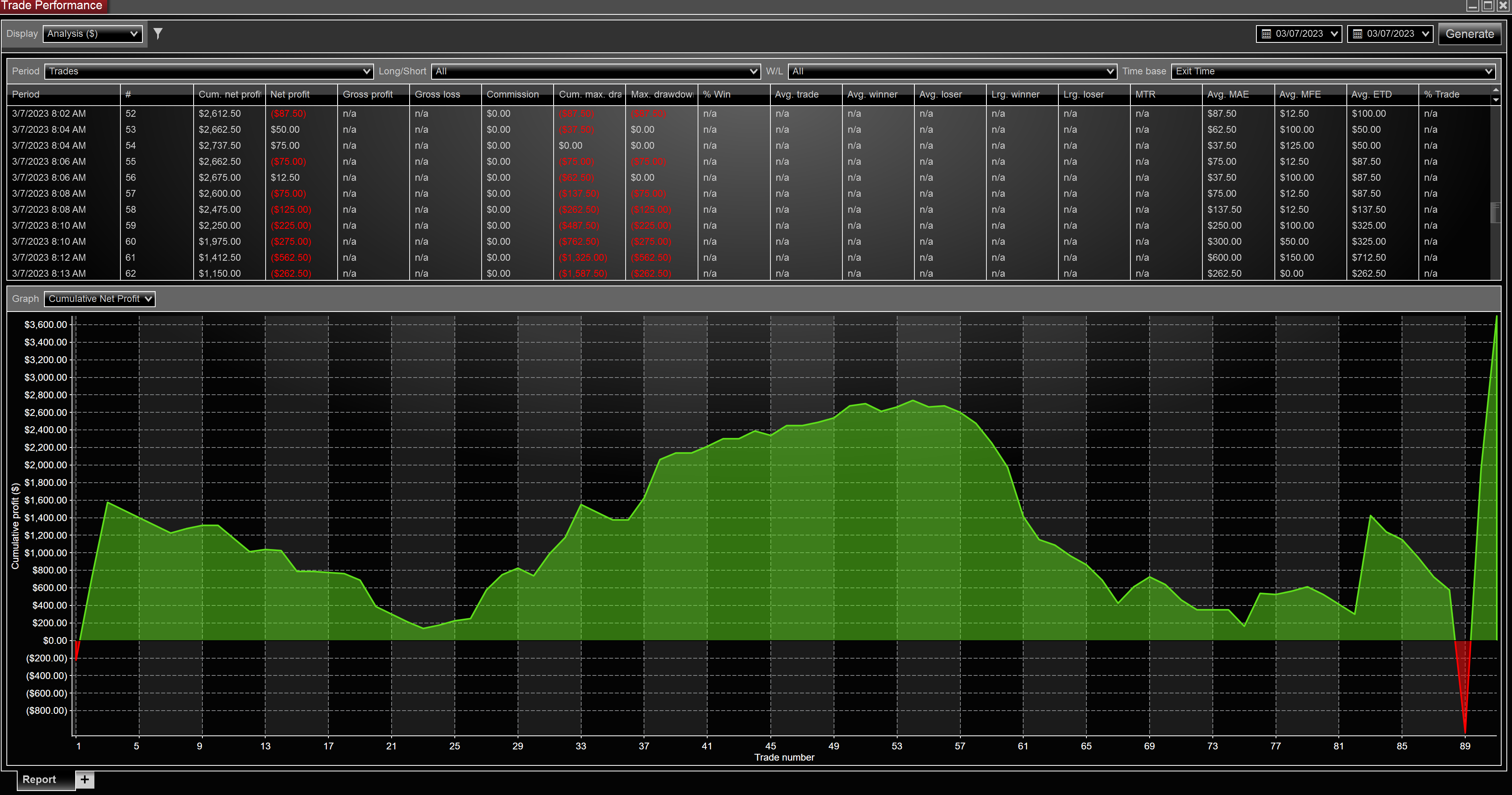The width and height of the screenshot is (1512, 795).
Task: Open the W/L All dropdown
Action: 952,71
